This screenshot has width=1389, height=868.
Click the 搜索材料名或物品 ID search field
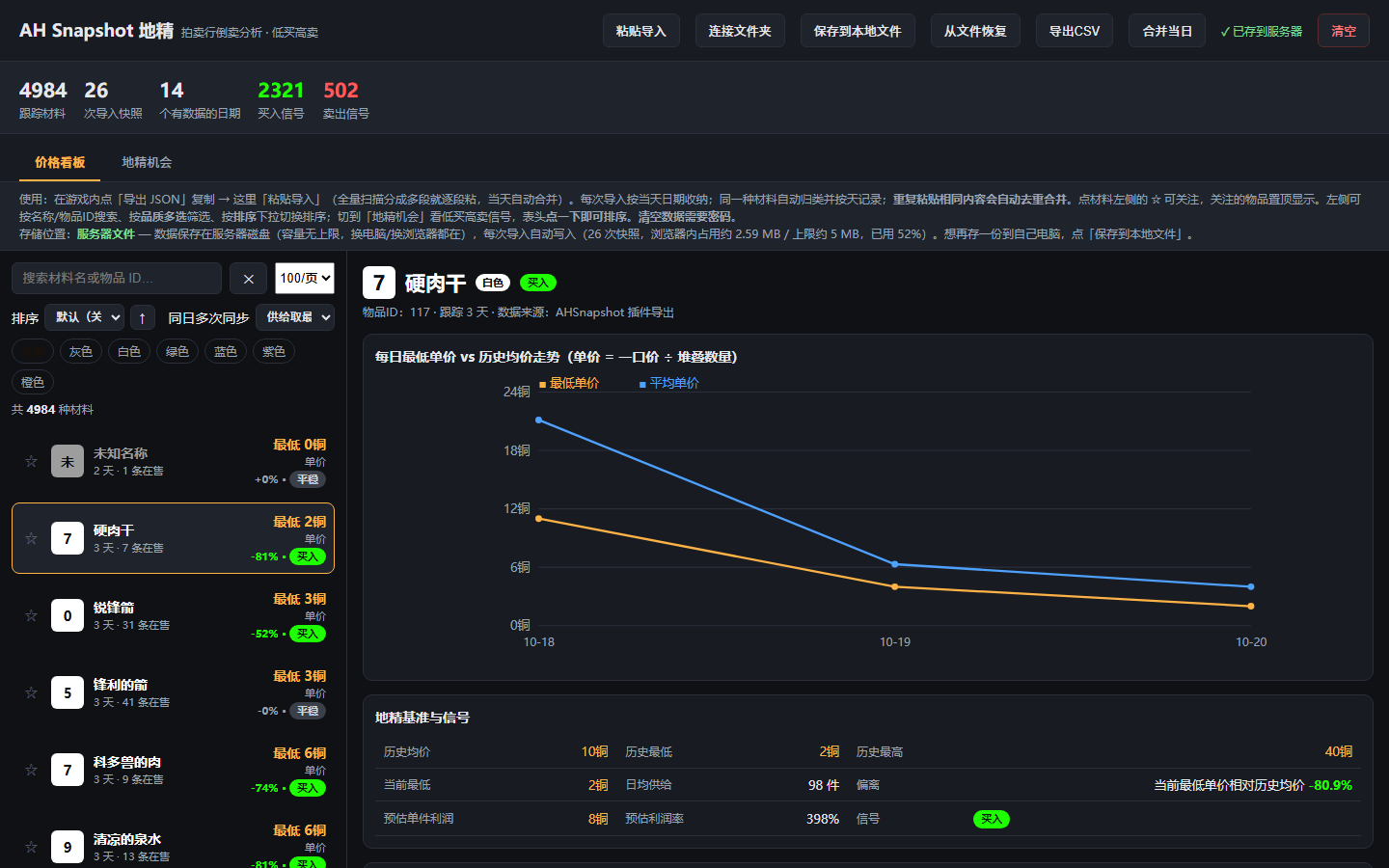tap(117, 278)
